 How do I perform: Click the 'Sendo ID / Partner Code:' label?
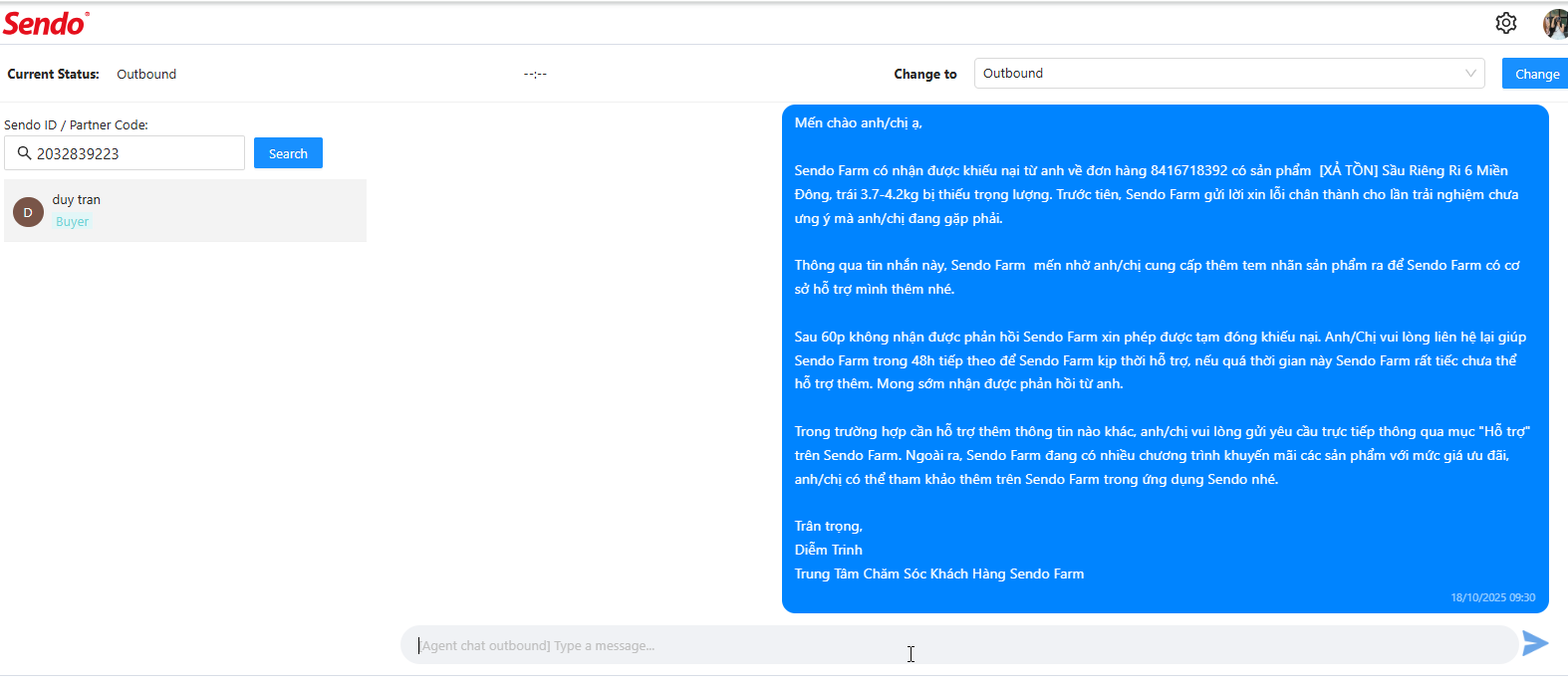(76, 125)
